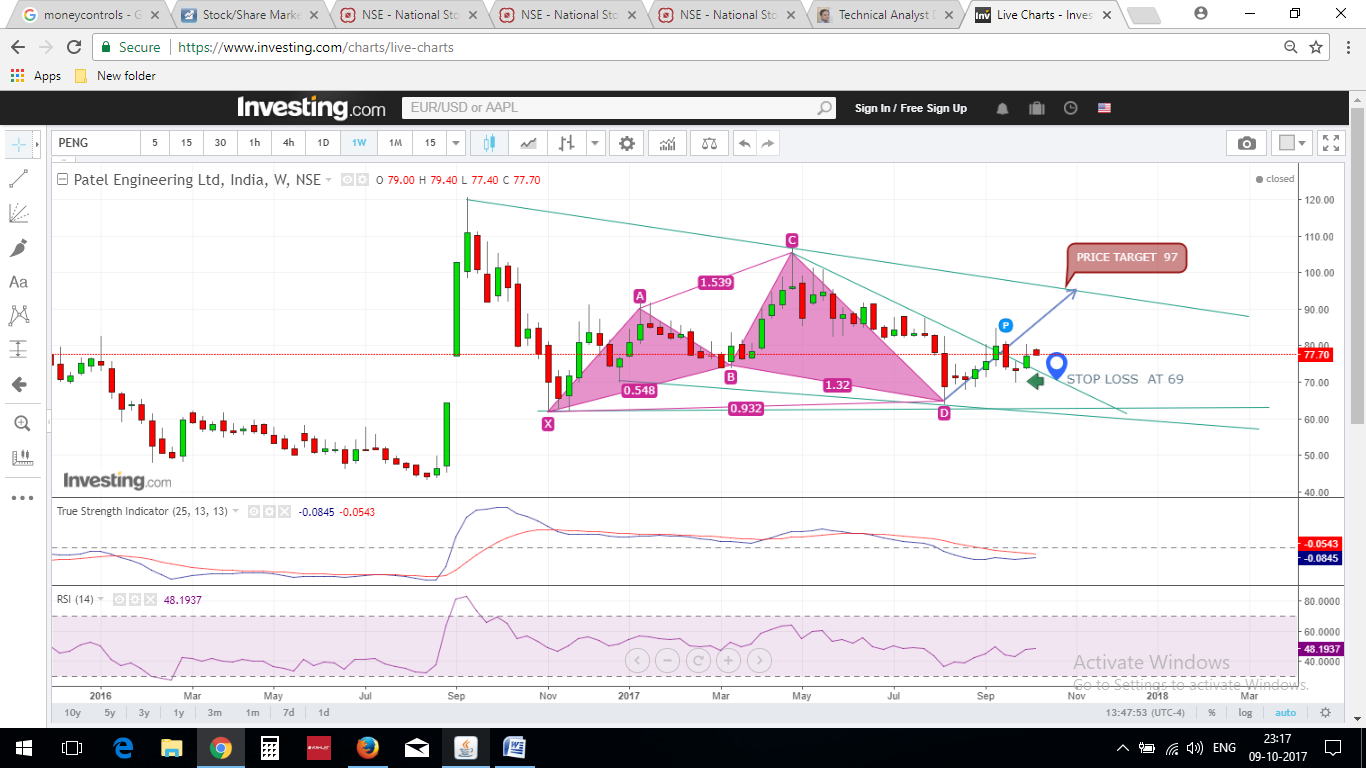Image resolution: width=1366 pixels, height=768 pixels.
Task: Take a chart snapshot with camera
Action: (1246, 143)
